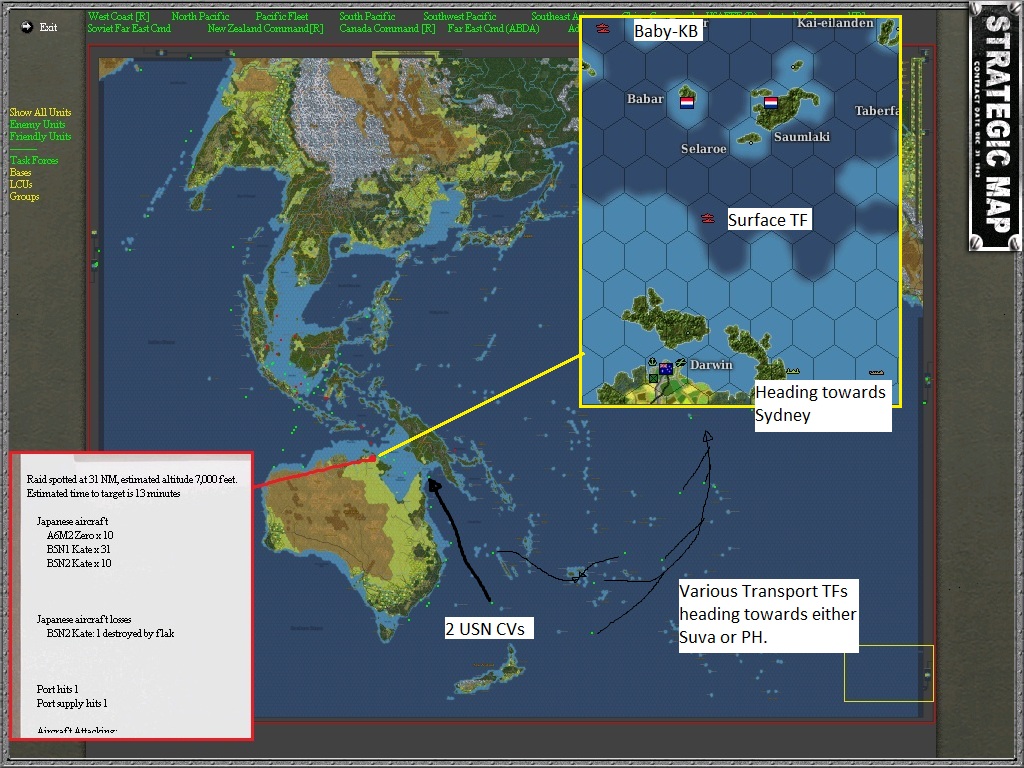Enable the Show All Units filter

click(x=40, y=112)
